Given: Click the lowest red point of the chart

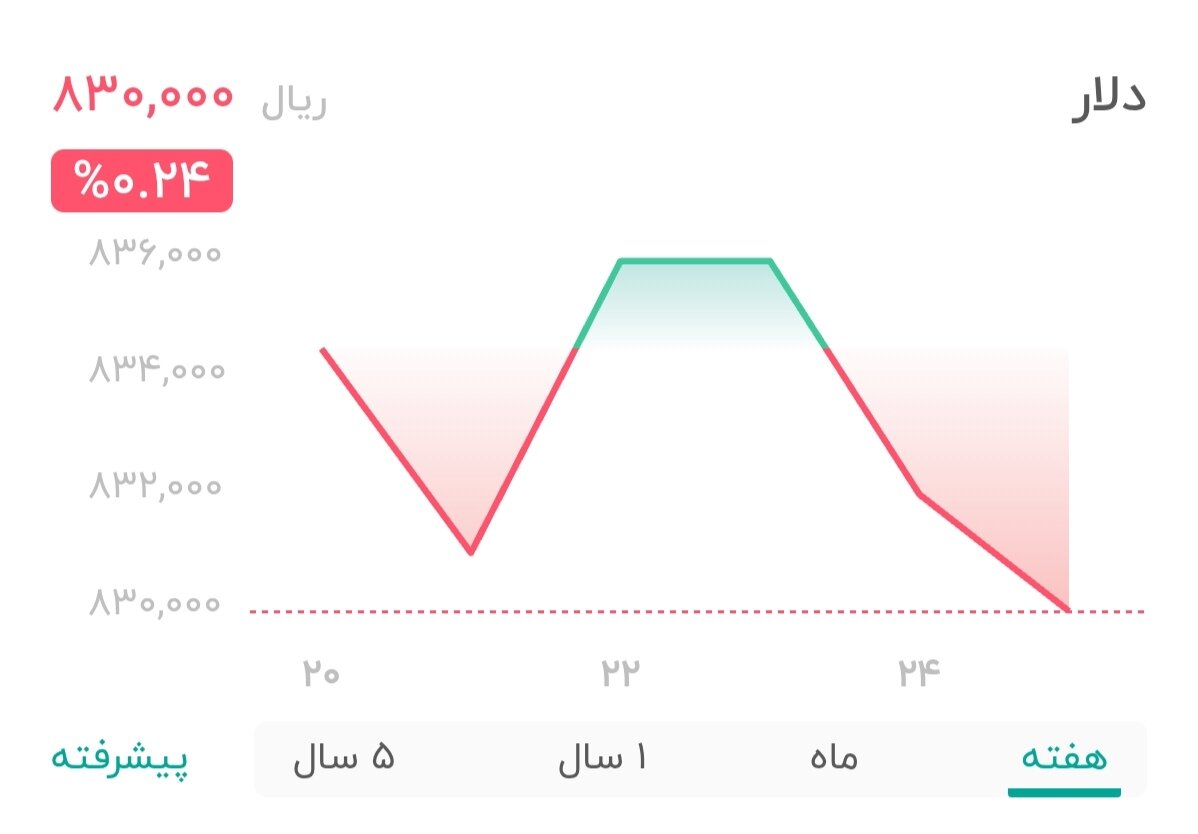Looking at the screenshot, I should tap(472, 551).
